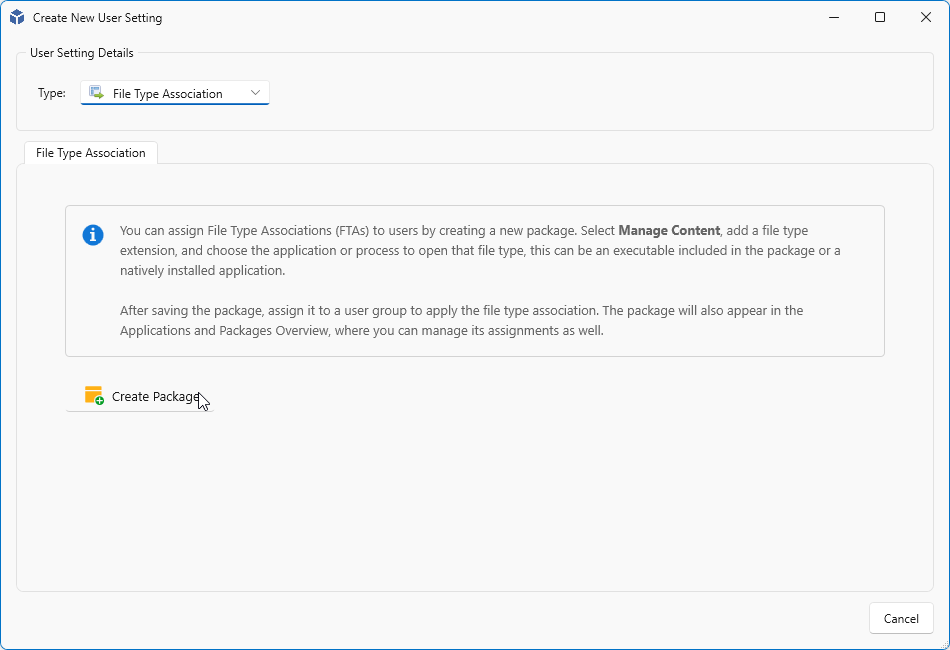Expand the Type dropdown using its chevron arrow
The height and width of the screenshot is (650, 950).
click(256, 93)
